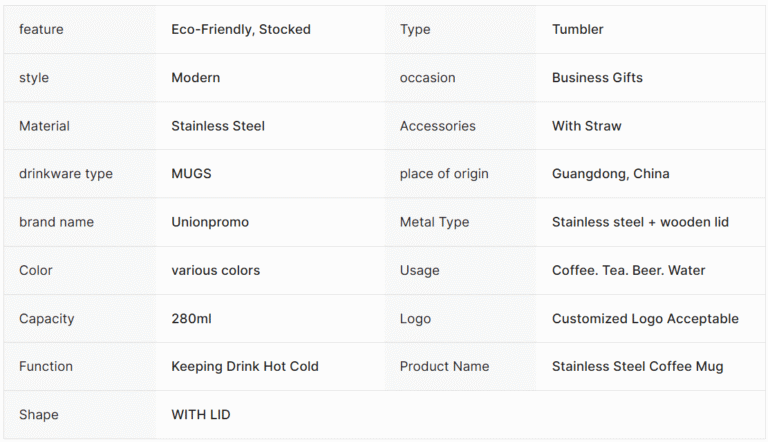Click the 'Modern' style value
The height and width of the screenshot is (442, 768).
click(196, 78)
